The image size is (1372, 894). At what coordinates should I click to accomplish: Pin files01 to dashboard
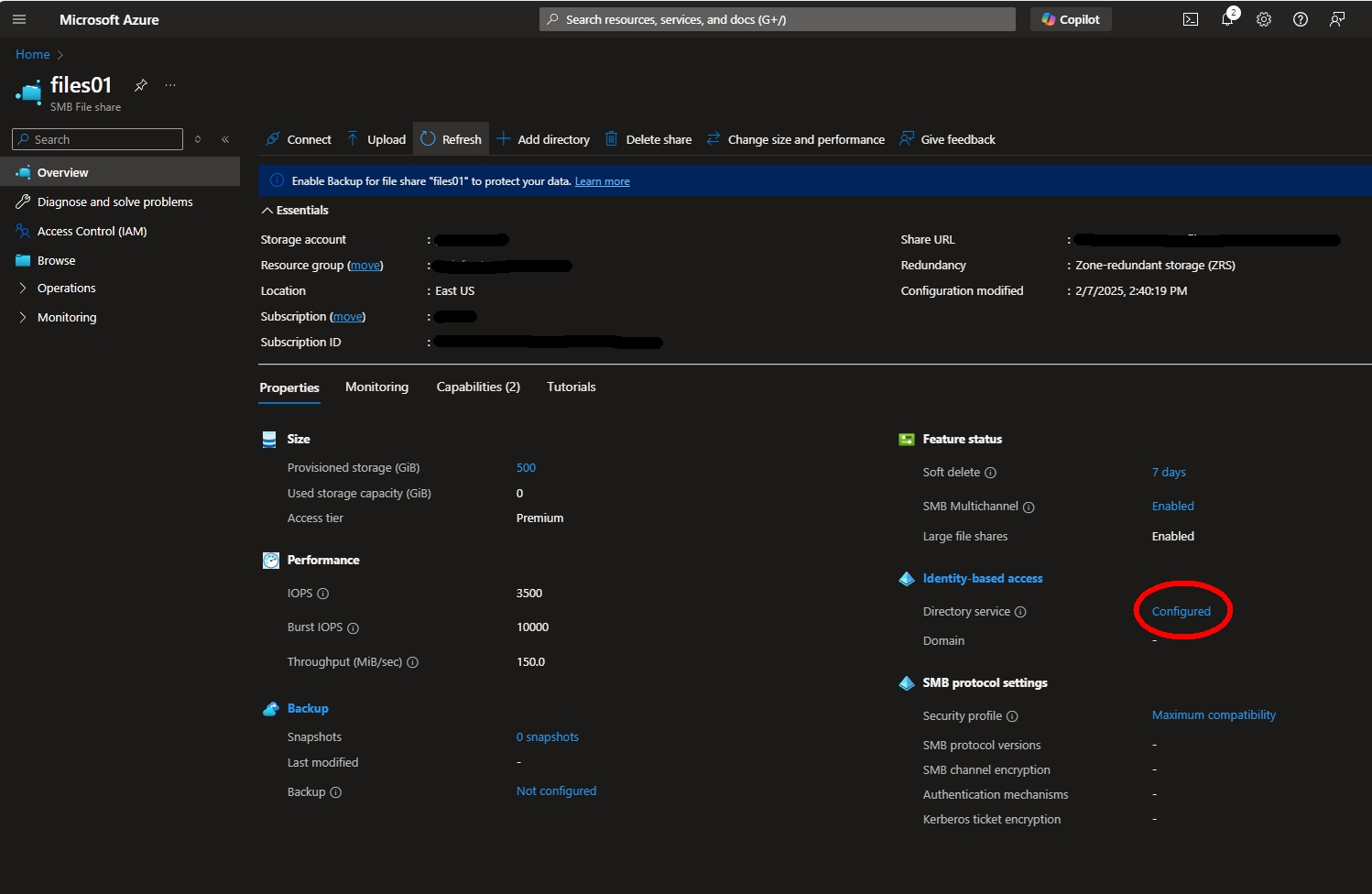[141, 85]
